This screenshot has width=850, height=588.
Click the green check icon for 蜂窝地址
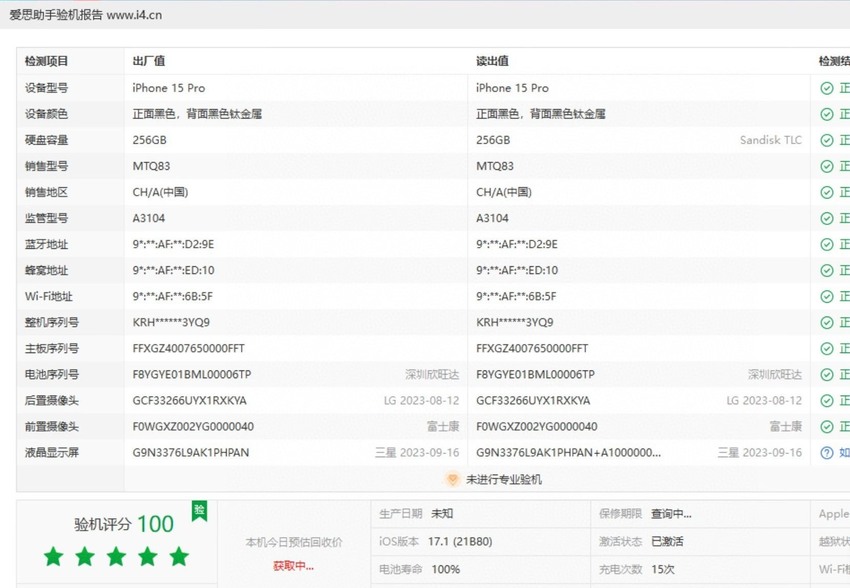pos(827,270)
